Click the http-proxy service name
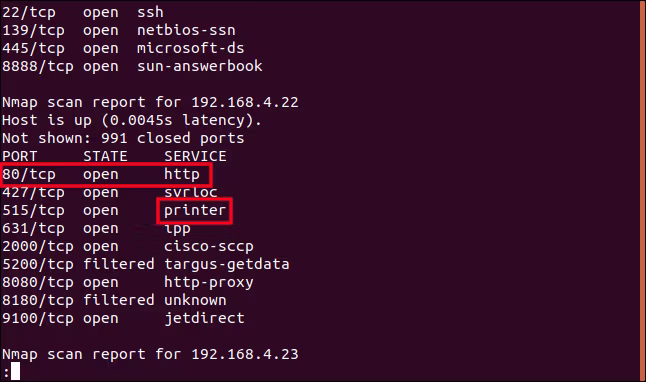The width and height of the screenshot is (646, 382). [x=208, y=283]
